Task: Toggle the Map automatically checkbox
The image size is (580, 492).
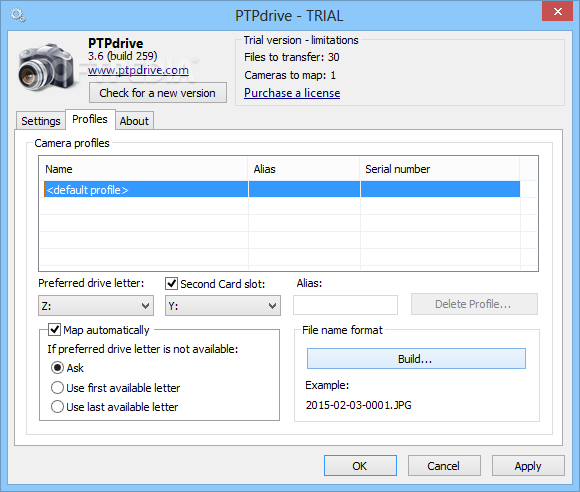Action: 55,329
